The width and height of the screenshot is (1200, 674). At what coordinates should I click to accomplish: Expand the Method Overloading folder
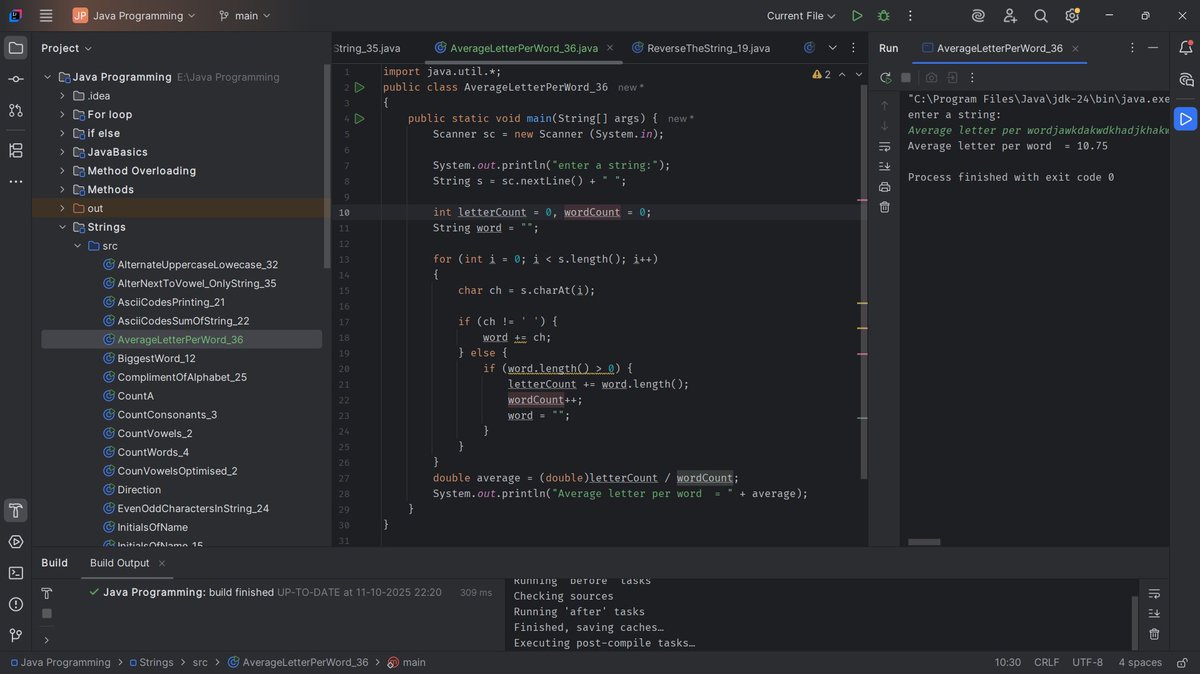(x=62, y=171)
